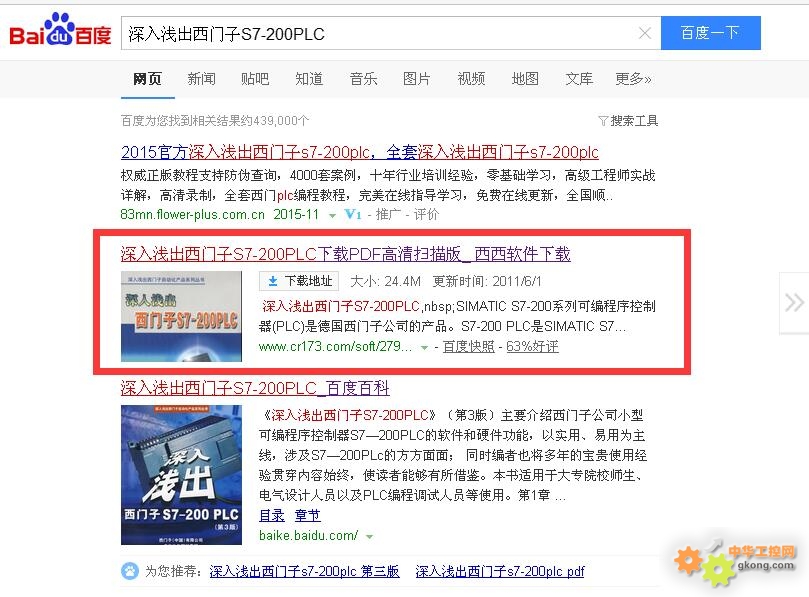809x597 pixels.
Task: Open the 贴吧 tab
Action: click(x=255, y=79)
